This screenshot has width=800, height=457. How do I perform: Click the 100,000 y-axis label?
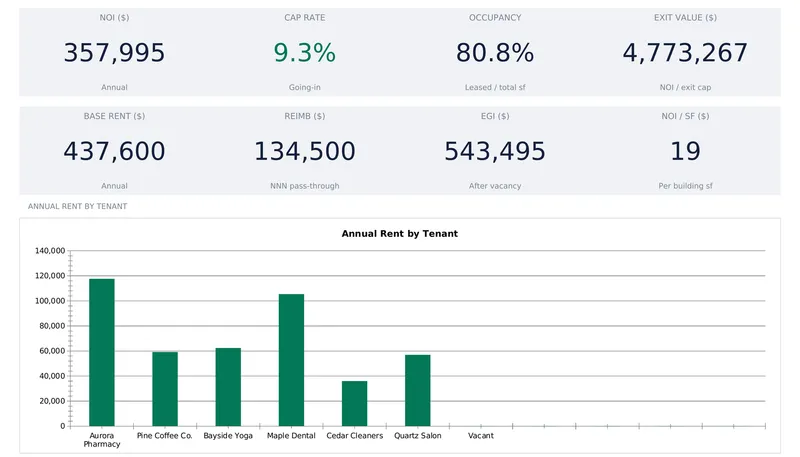click(x=50, y=301)
